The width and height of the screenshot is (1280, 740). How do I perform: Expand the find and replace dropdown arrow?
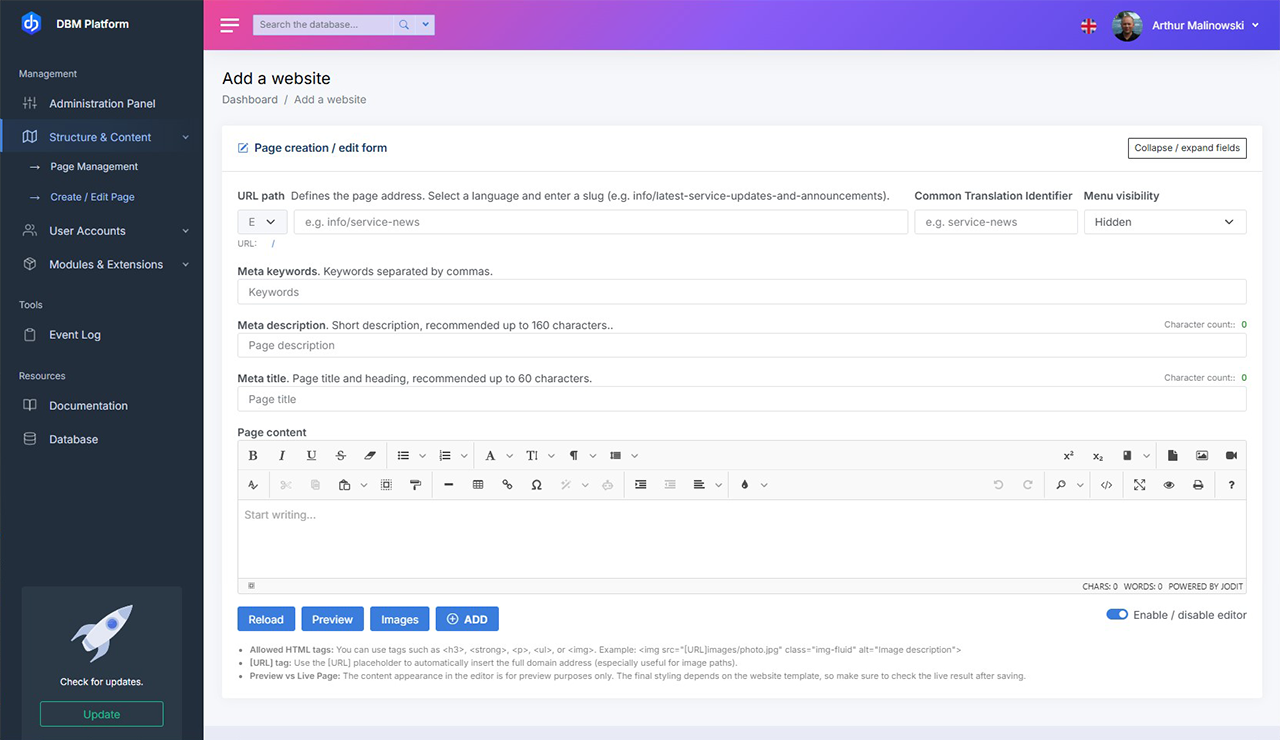click(x=1081, y=486)
